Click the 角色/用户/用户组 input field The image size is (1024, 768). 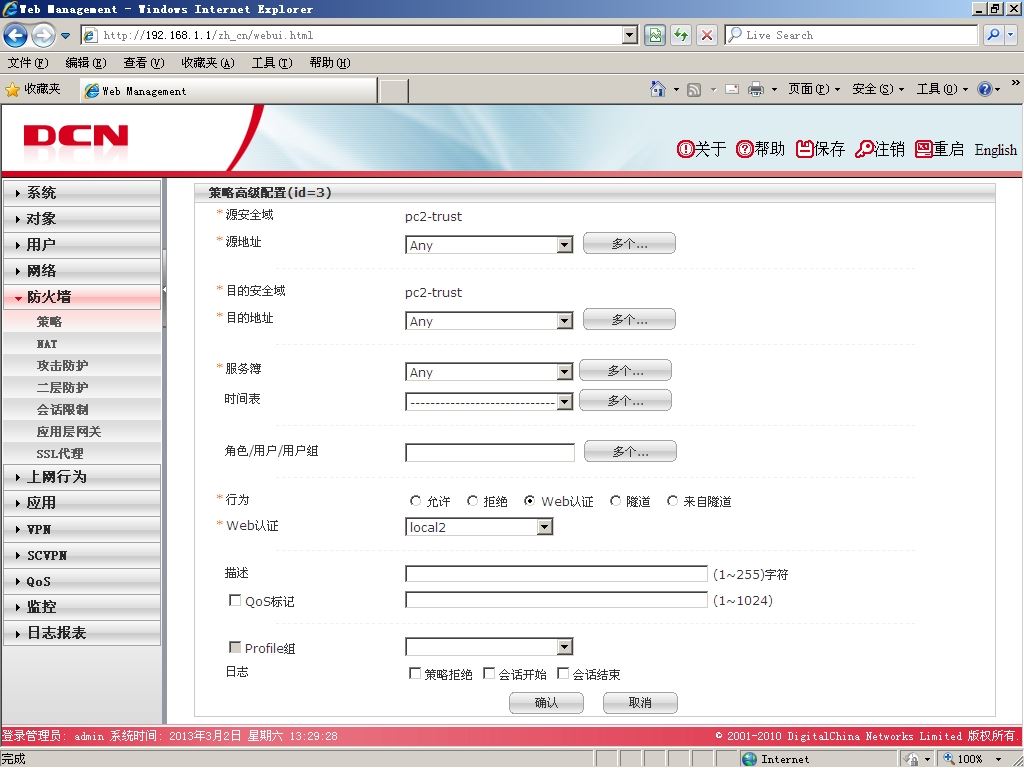pyautogui.click(x=490, y=452)
